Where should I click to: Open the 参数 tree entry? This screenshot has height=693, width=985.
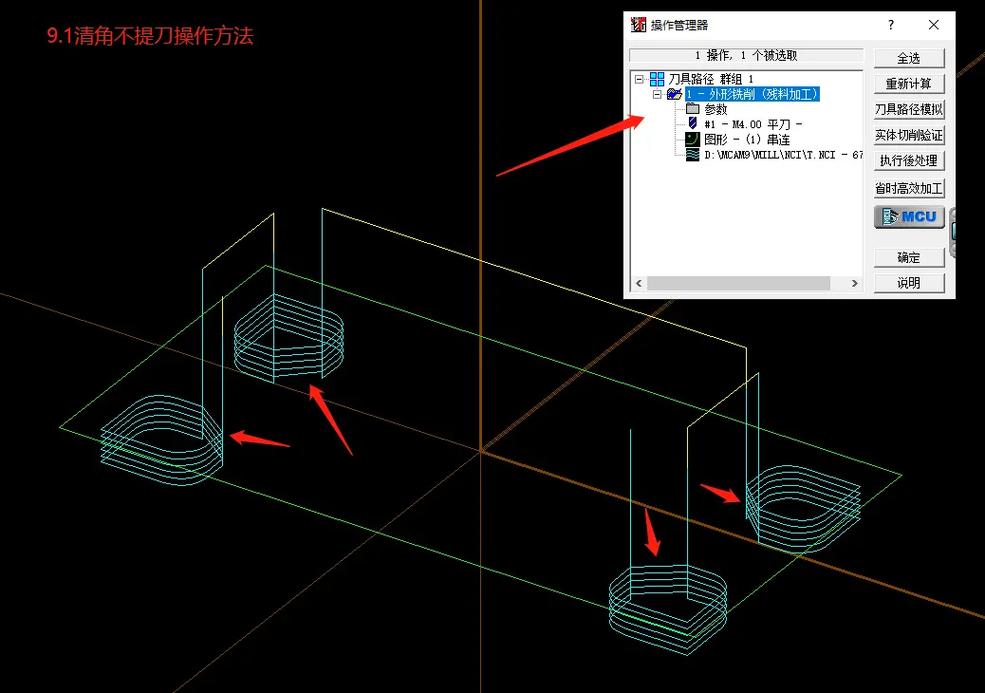tap(716, 109)
